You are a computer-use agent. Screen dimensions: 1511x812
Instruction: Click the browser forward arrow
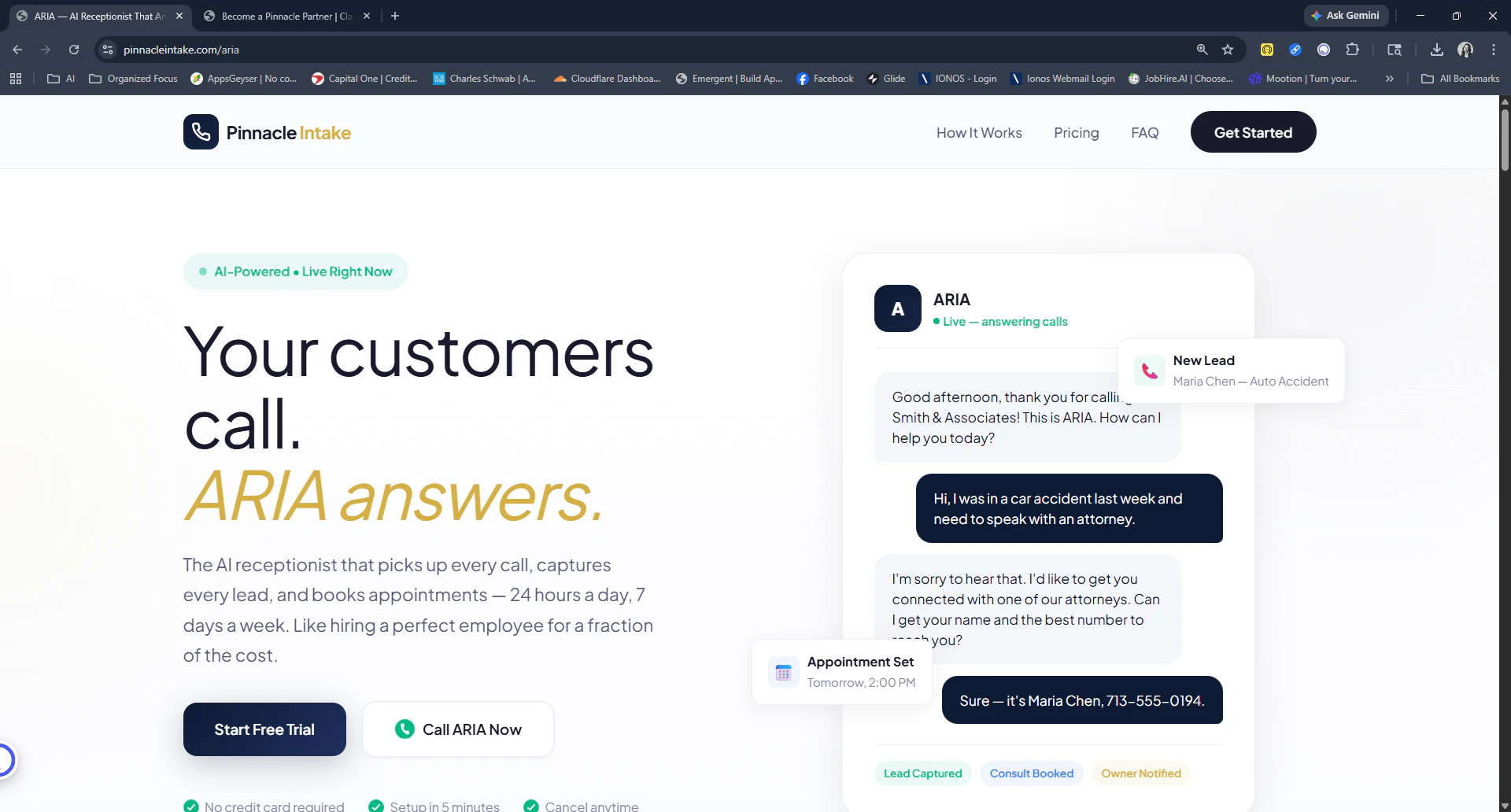tap(46, 50)
